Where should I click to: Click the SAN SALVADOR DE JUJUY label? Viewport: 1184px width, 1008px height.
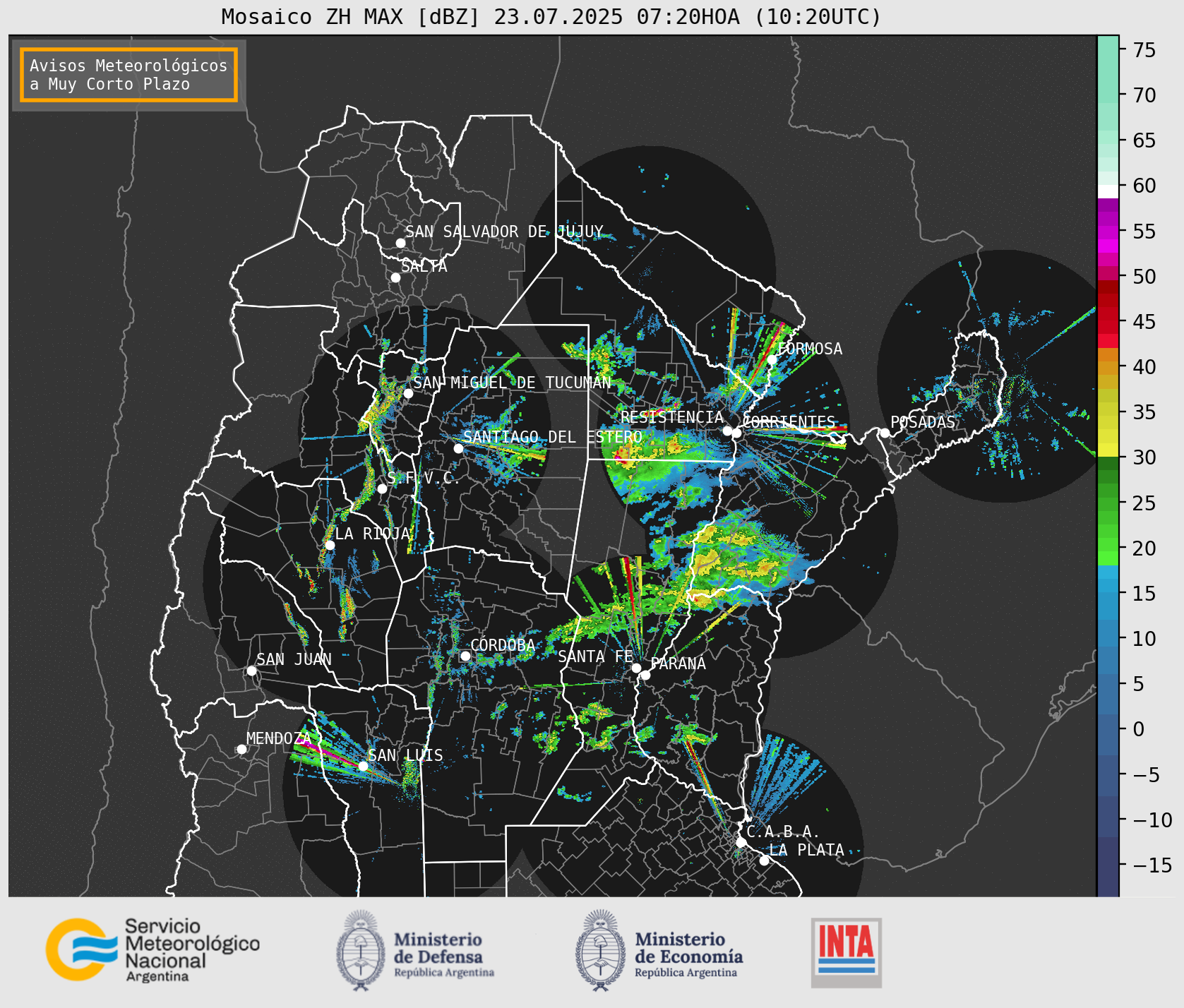click(x=504, y=232)
